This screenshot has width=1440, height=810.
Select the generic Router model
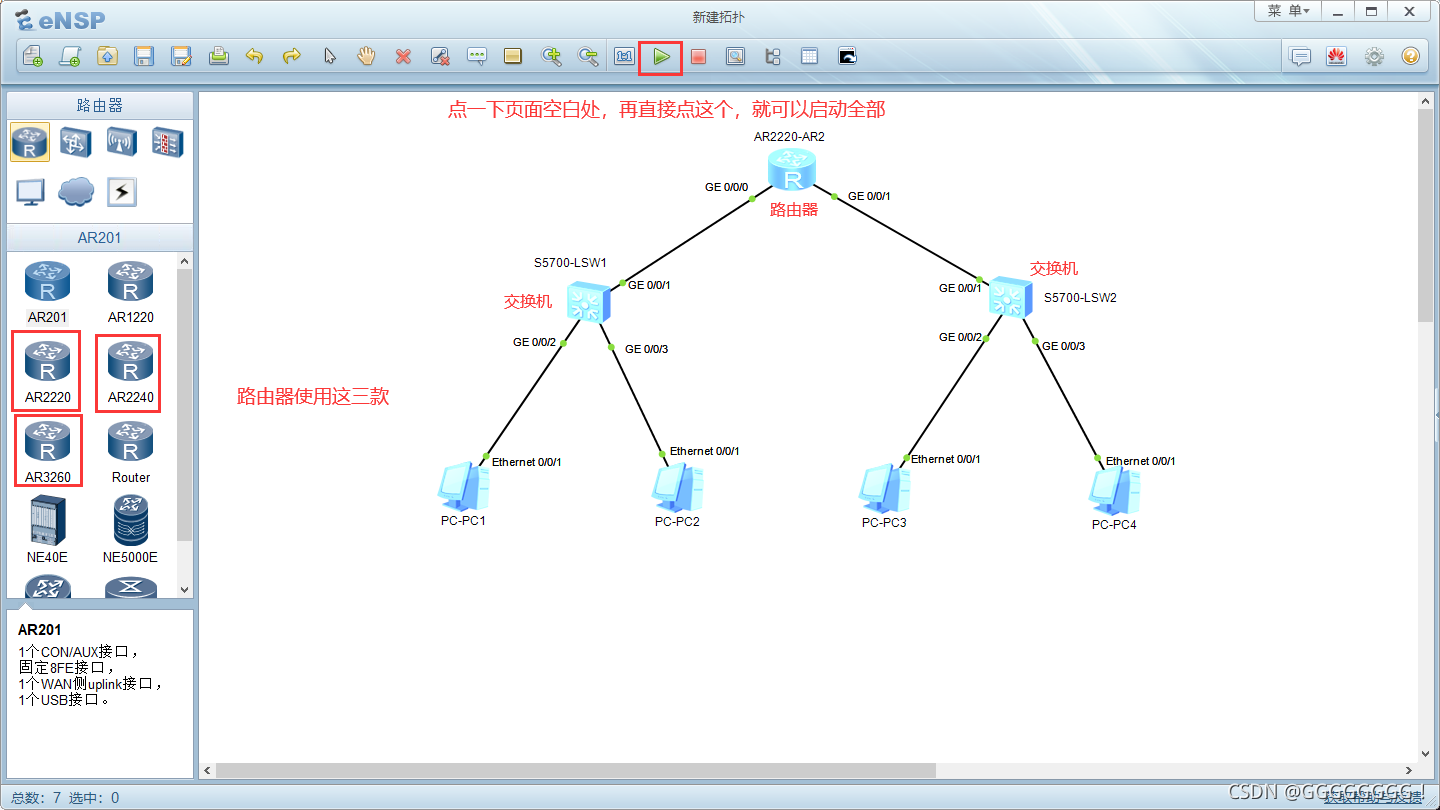pos(130,452)
